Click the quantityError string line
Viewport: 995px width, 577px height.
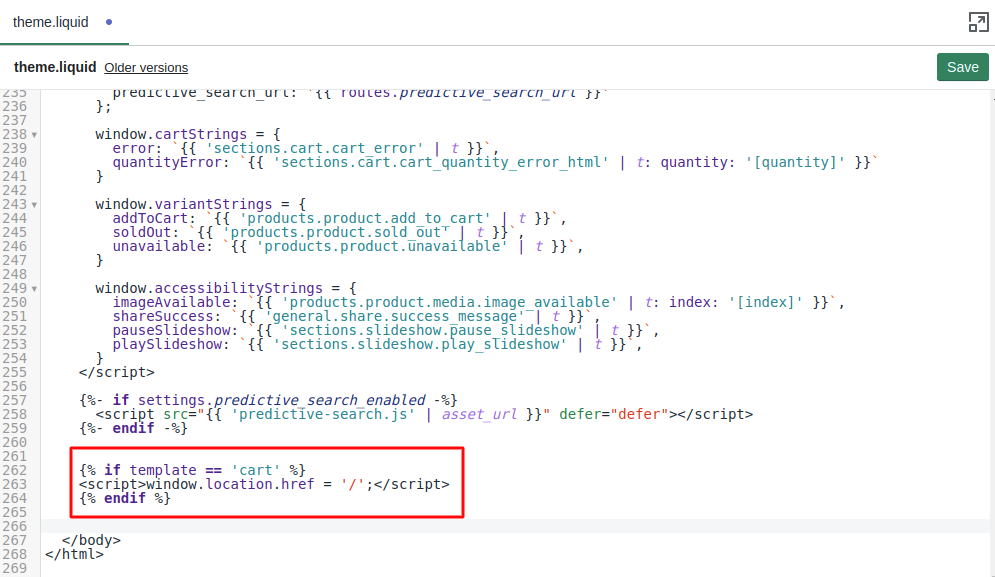pos(496,162)
